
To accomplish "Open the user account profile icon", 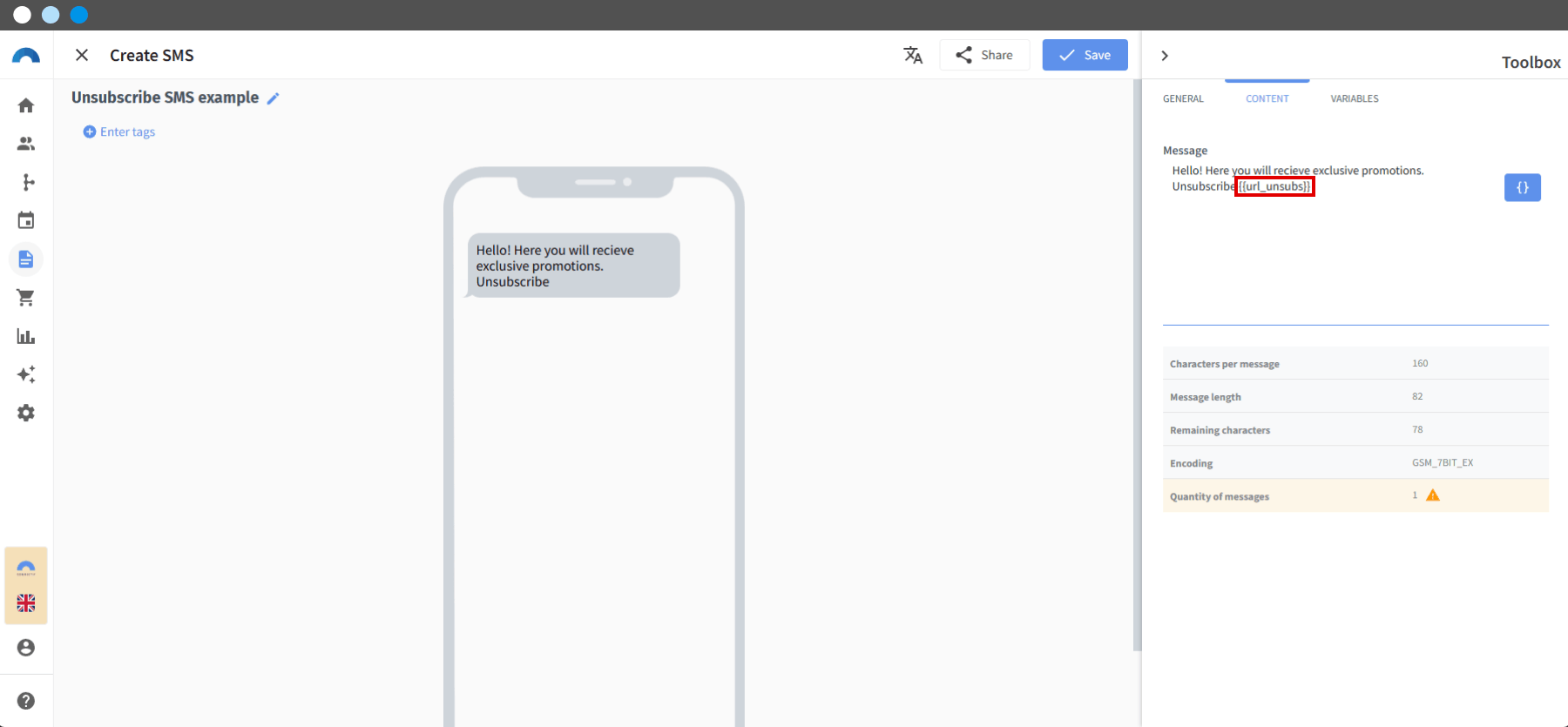I will [26, 648].
